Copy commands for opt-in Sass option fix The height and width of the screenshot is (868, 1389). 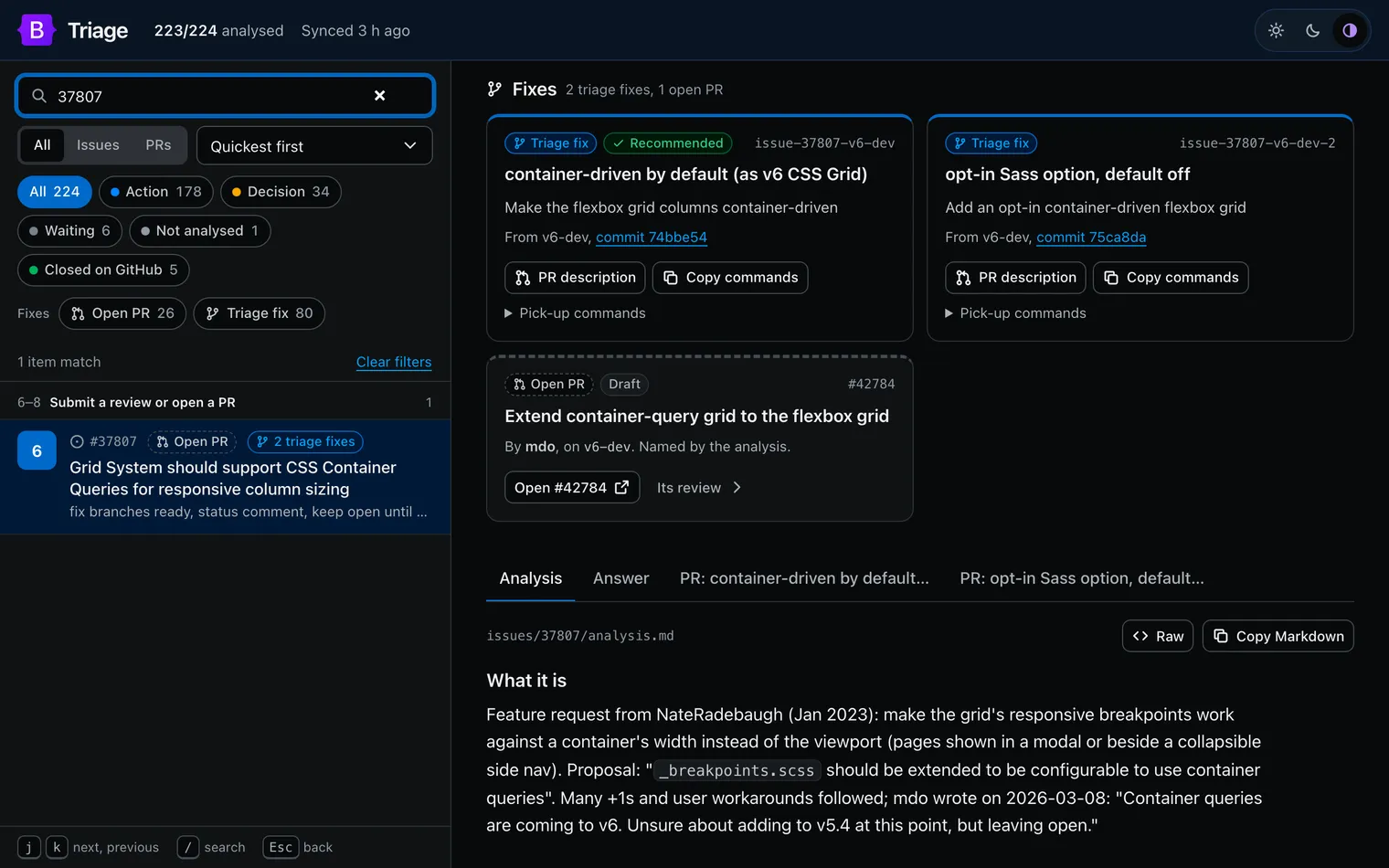(1171, 278)
